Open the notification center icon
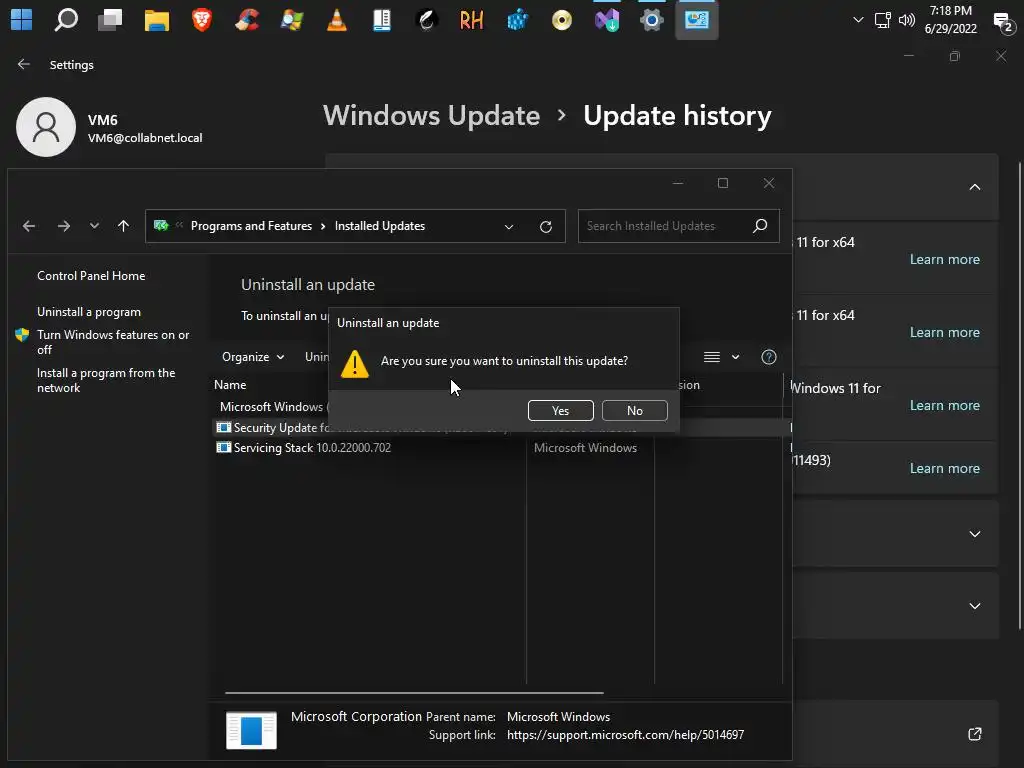This screenshot has height=768, width=1024. coord(1002,22)
